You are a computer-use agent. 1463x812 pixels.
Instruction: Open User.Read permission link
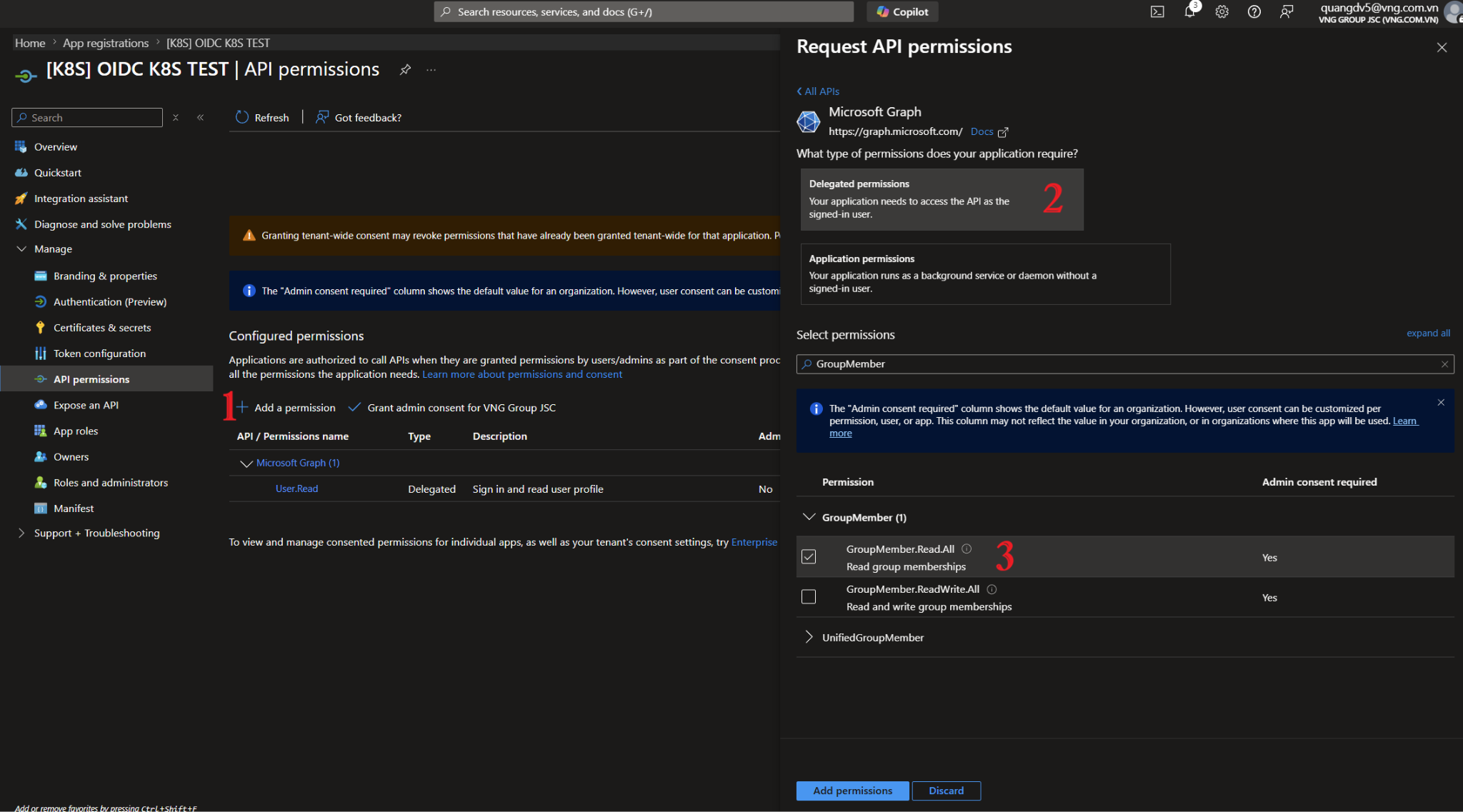(x=296, y=488)
